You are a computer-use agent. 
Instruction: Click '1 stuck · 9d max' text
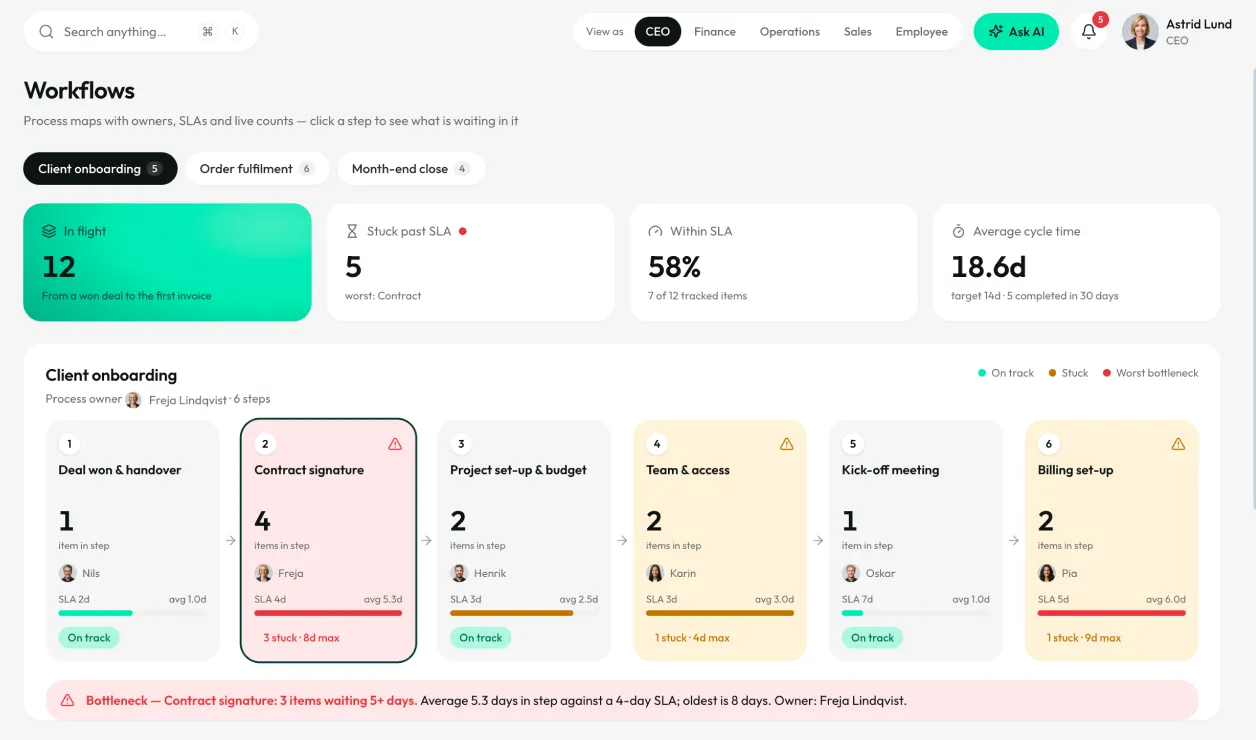click(1084, 638)
